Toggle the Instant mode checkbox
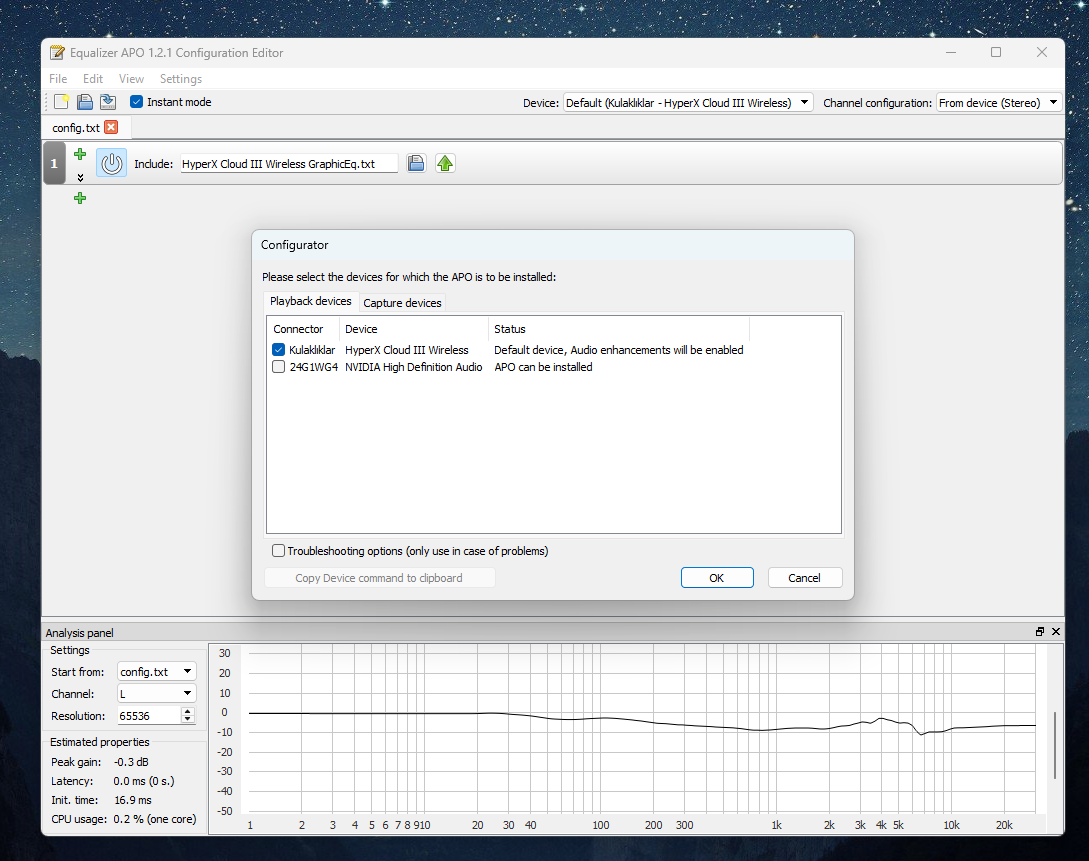The height and width of the screenshot is (861, 1089). tap(137, 102)
